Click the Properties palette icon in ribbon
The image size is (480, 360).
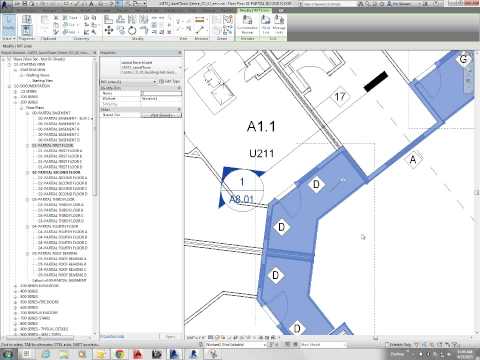(x=27, y=31)
